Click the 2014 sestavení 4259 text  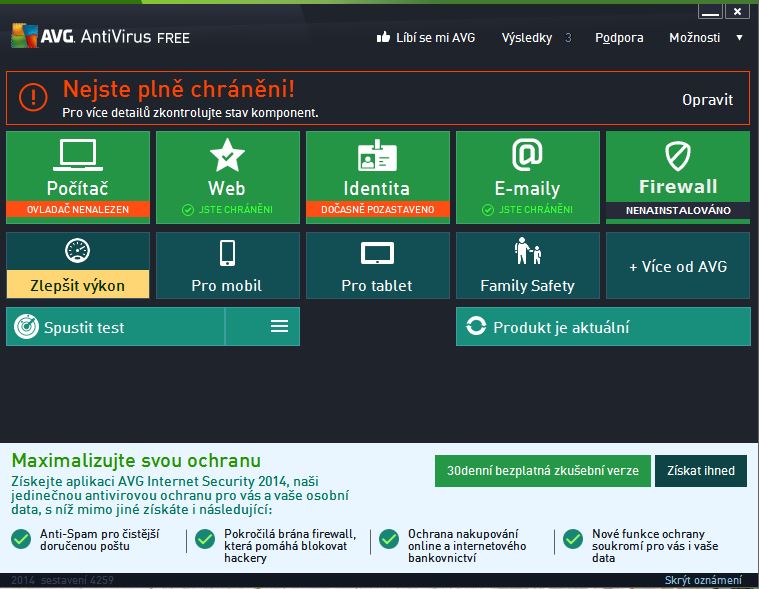(x=62, y=580)
